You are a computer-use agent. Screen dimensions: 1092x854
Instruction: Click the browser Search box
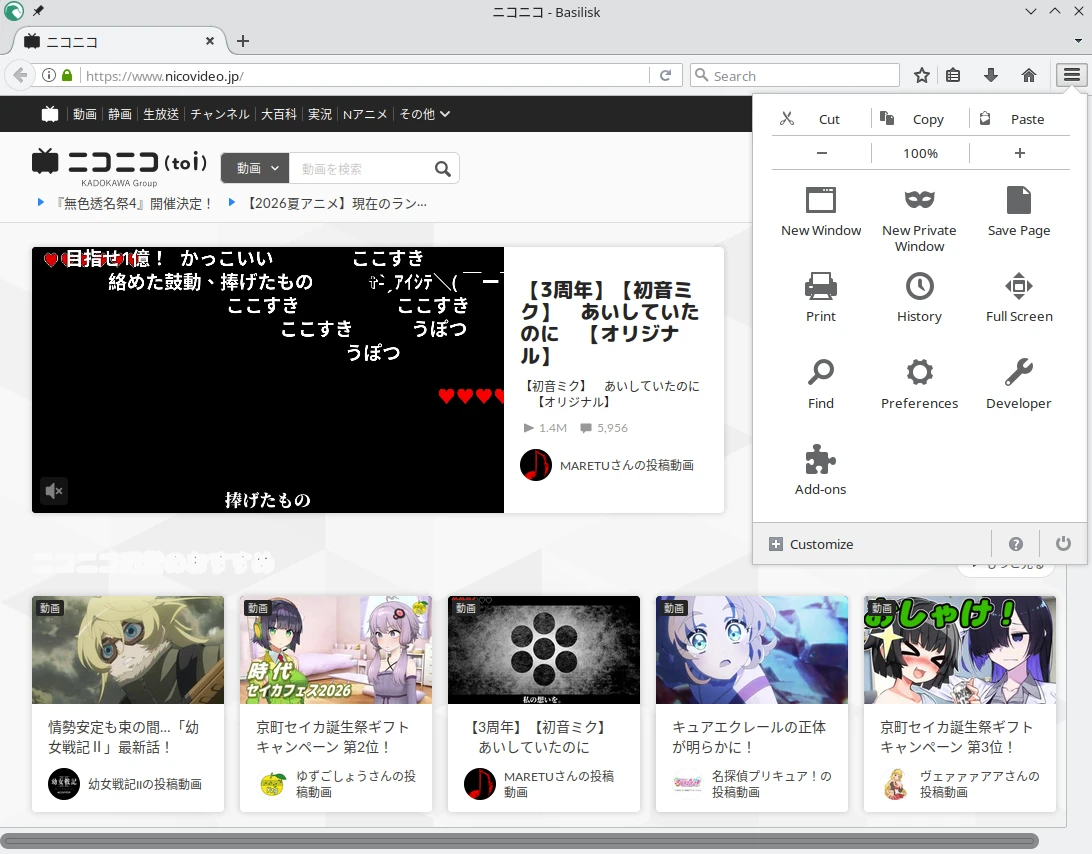[x=795, y=76]
